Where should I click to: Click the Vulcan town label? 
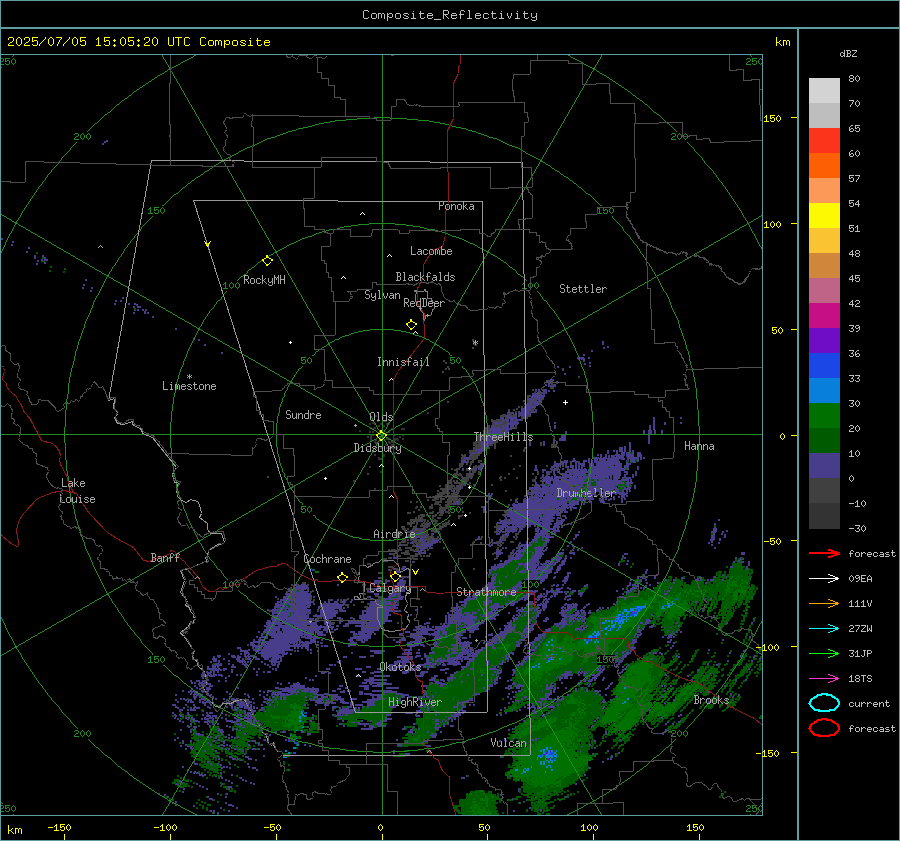click(508, 743)
